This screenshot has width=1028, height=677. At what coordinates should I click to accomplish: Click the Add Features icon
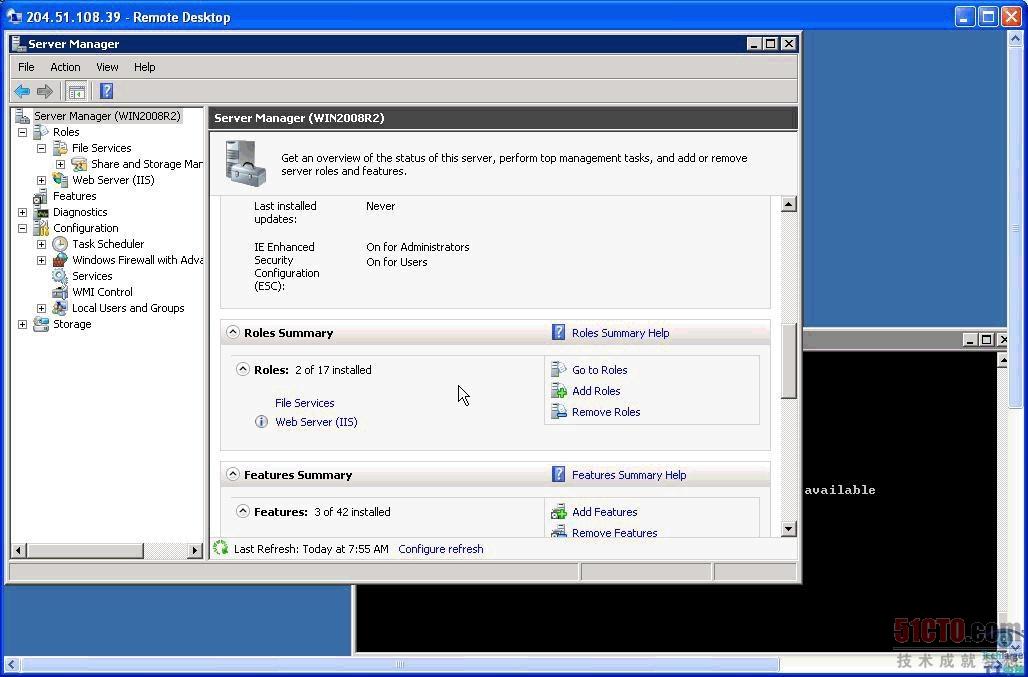pyautogui.click(x=559, y=512)
